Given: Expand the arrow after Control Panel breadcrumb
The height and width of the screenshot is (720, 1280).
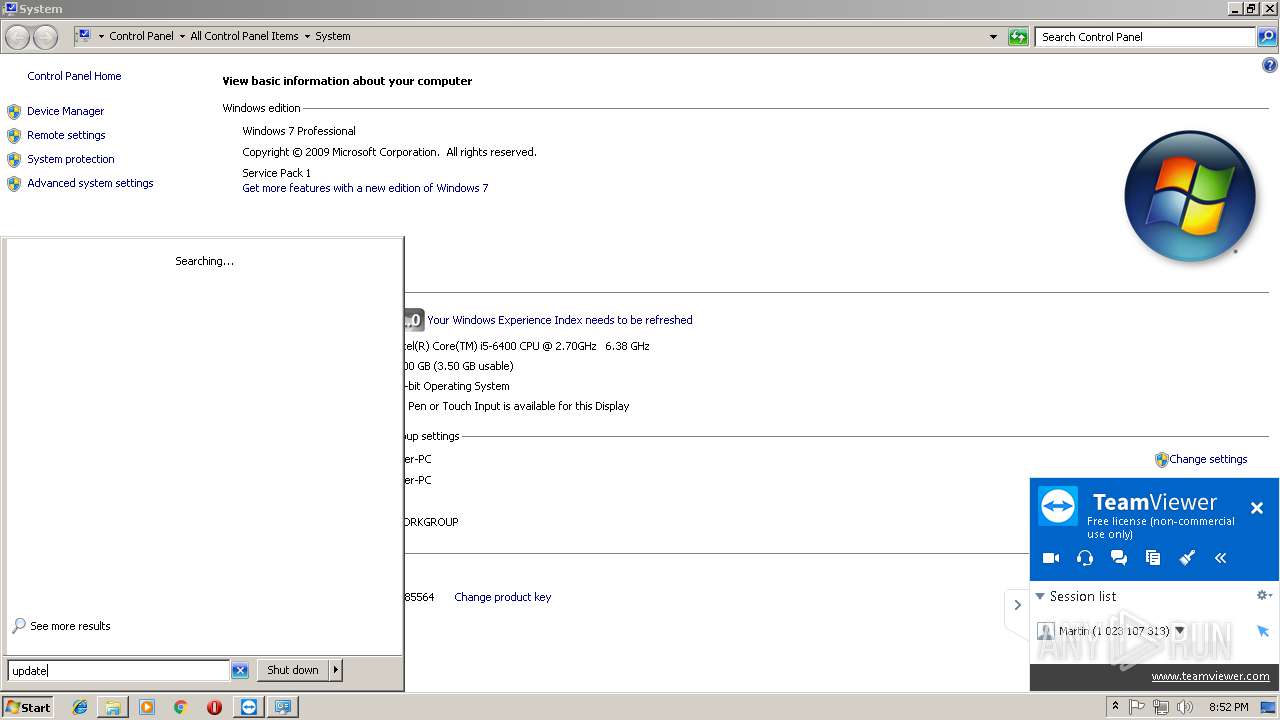Looking at the screenshot, I should coord(182,36).
